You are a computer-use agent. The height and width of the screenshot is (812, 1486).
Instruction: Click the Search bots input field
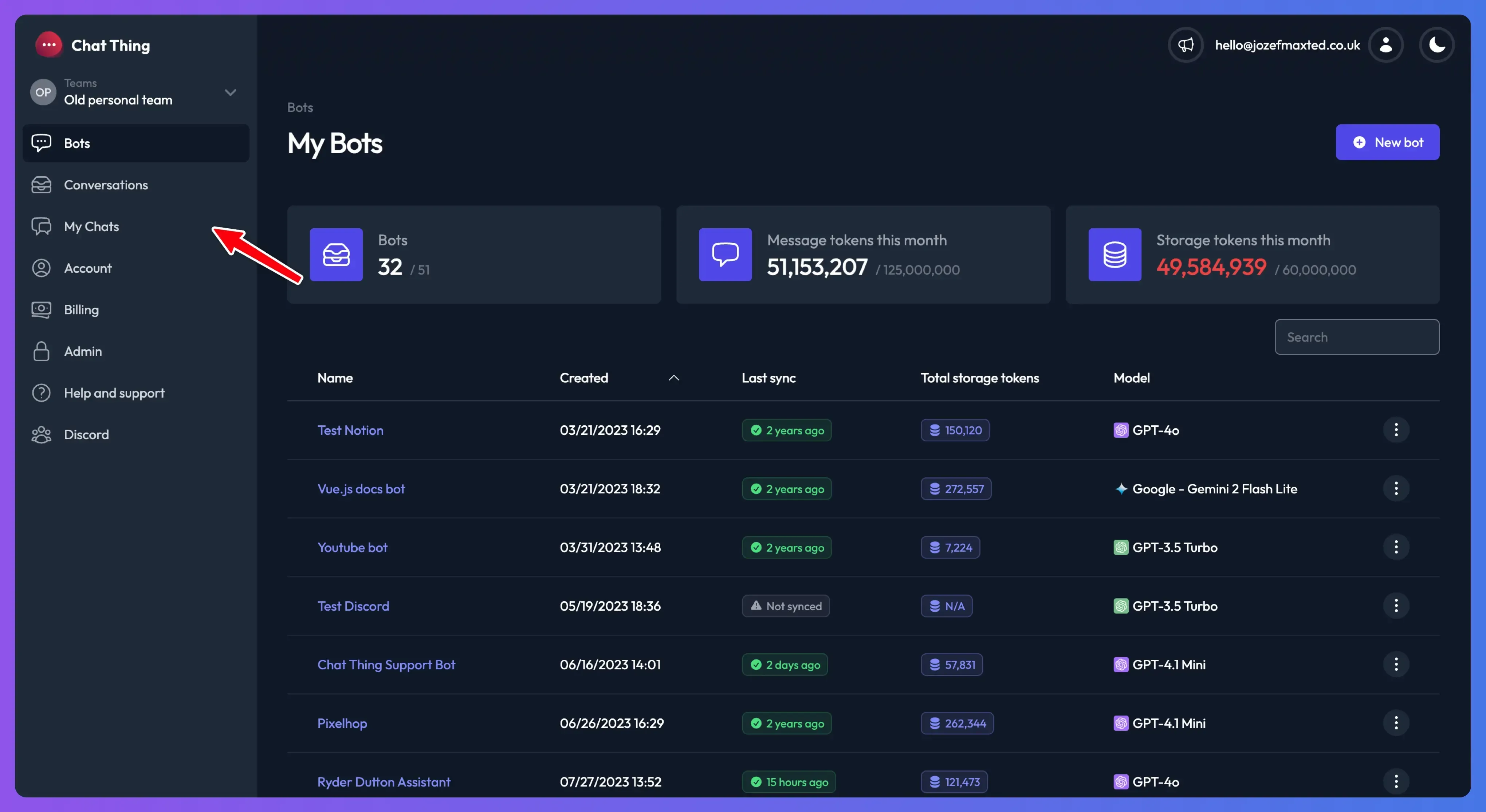click(1356, 337)
